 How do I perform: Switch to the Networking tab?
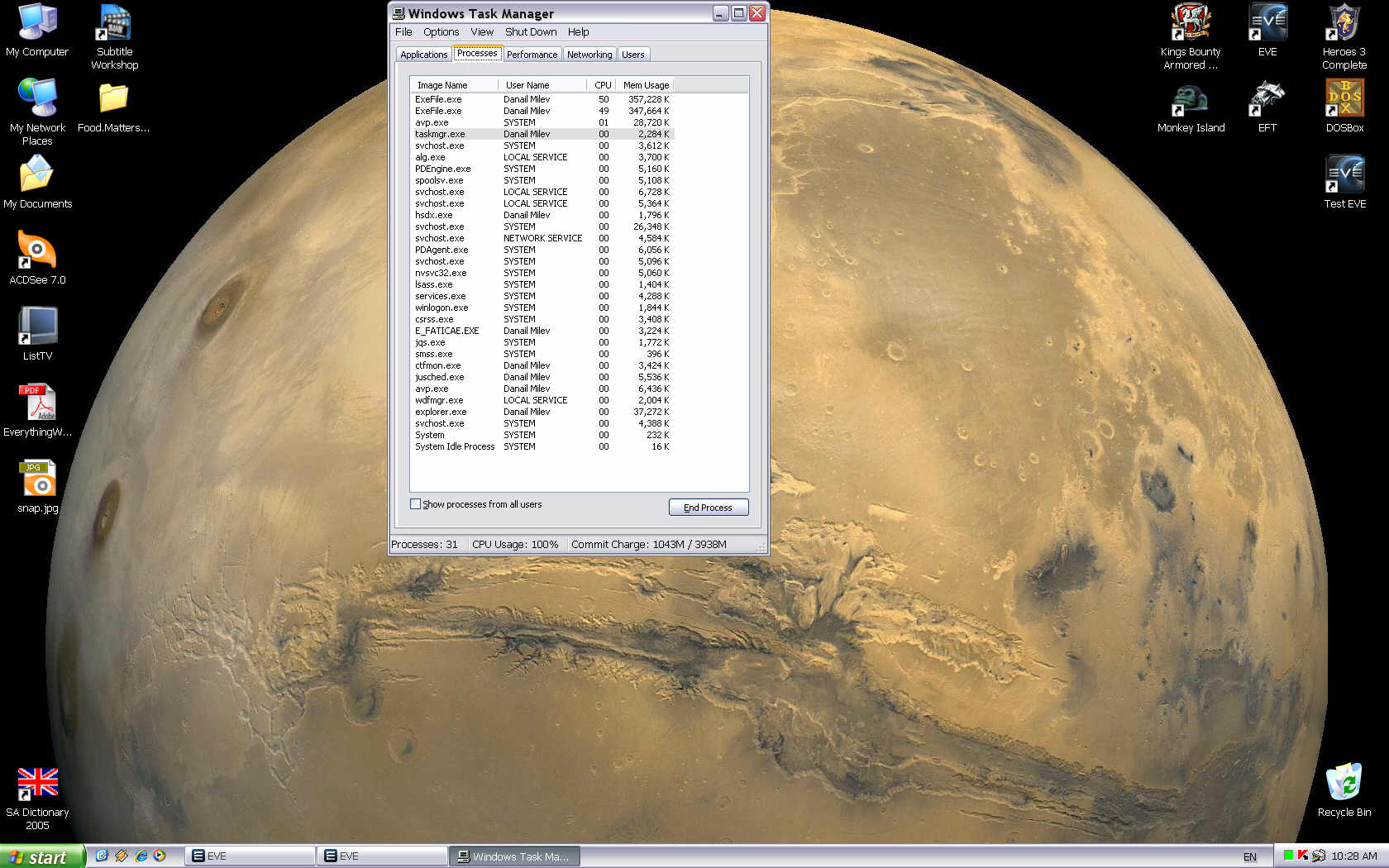point(589,55)
